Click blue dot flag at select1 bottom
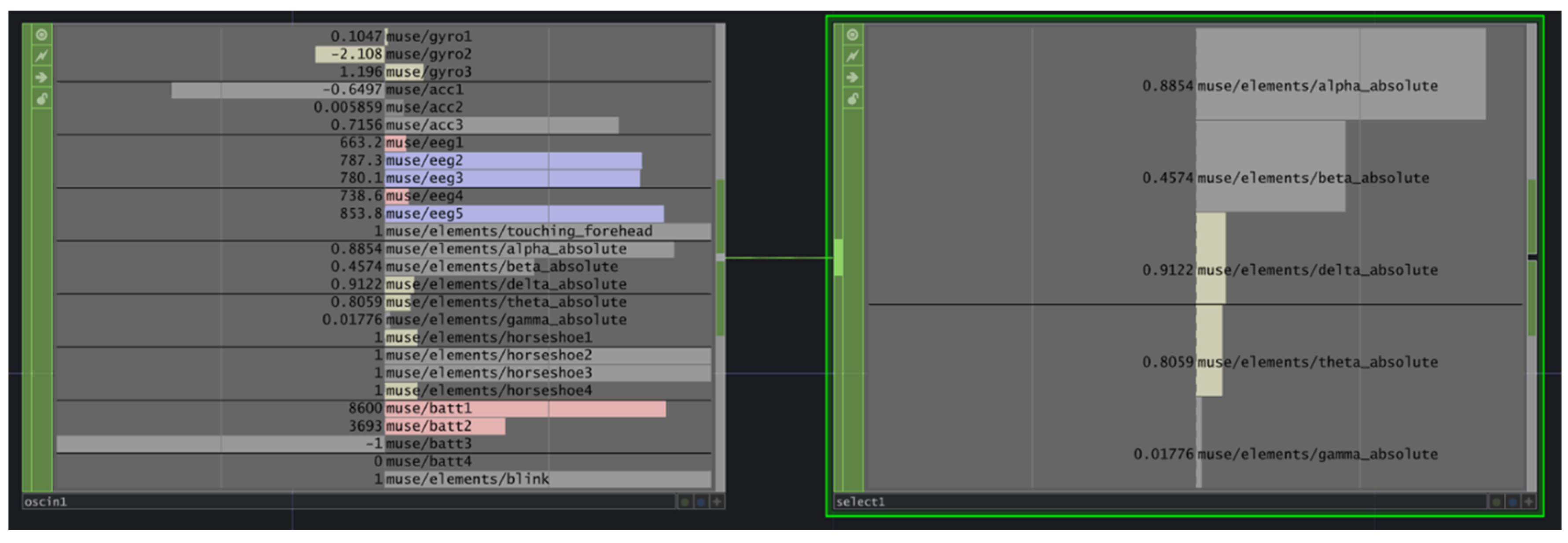Viewport: 1568px width, 543px height. [x=1513, y=502]
